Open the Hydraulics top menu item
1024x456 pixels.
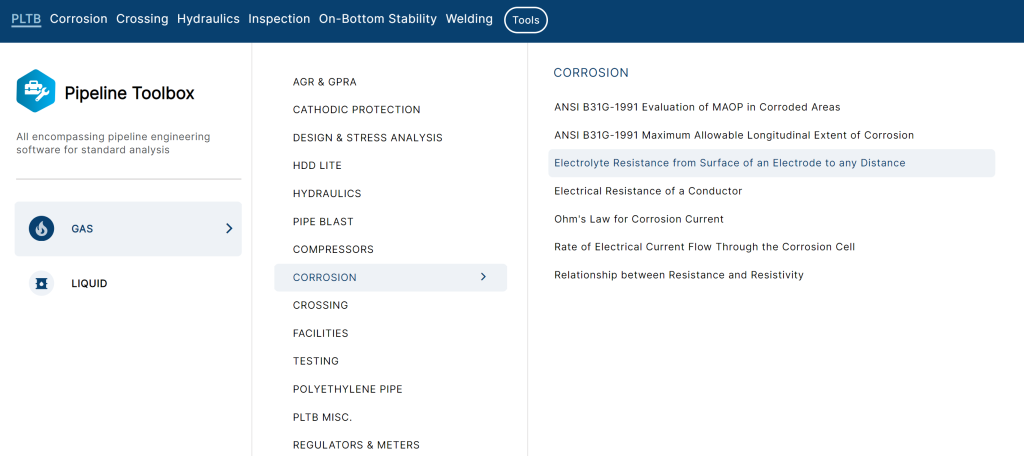208,19
